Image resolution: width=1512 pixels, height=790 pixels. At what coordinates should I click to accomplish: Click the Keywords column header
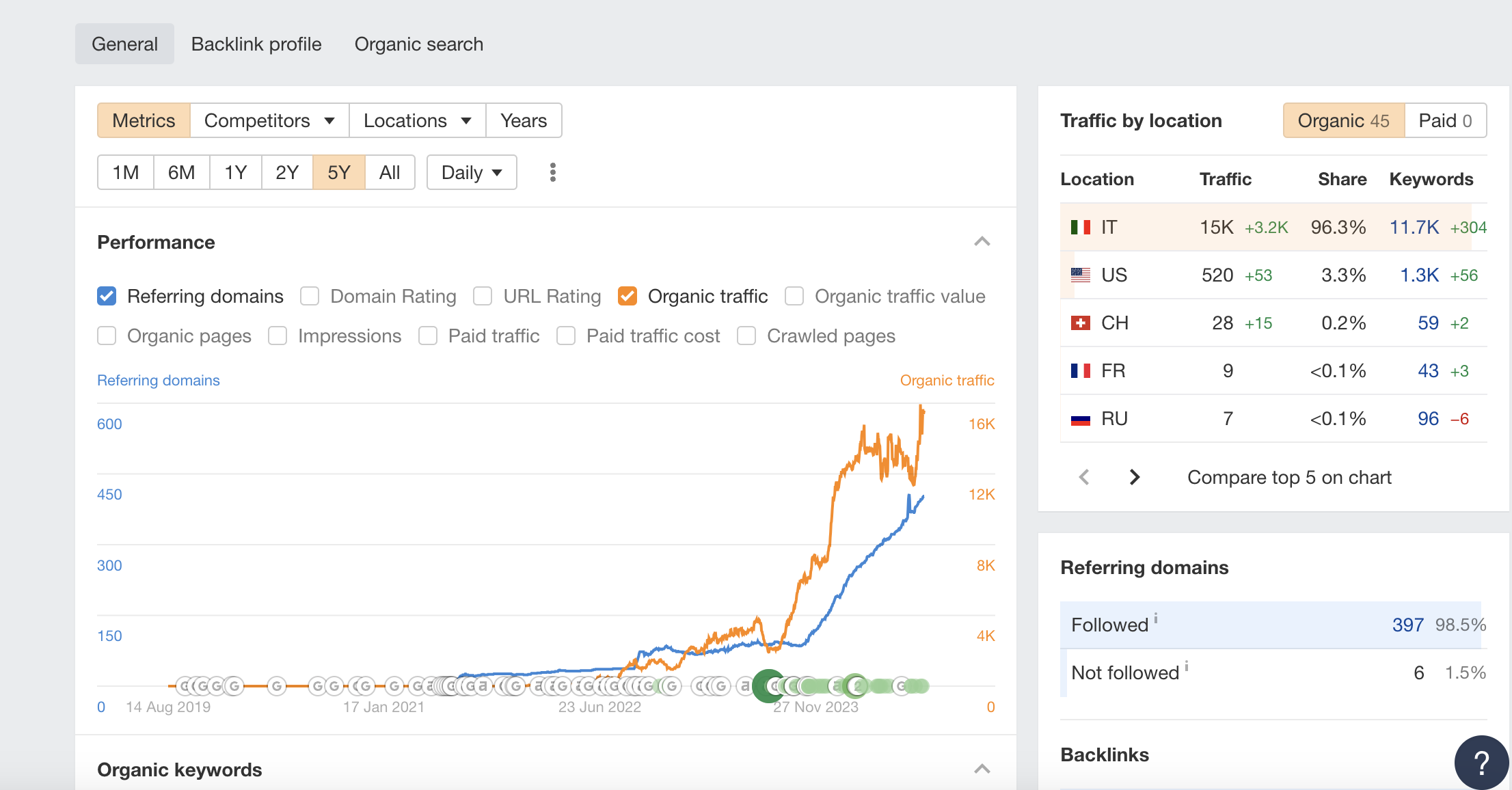pyautogui.click(x=1431, y=179)
